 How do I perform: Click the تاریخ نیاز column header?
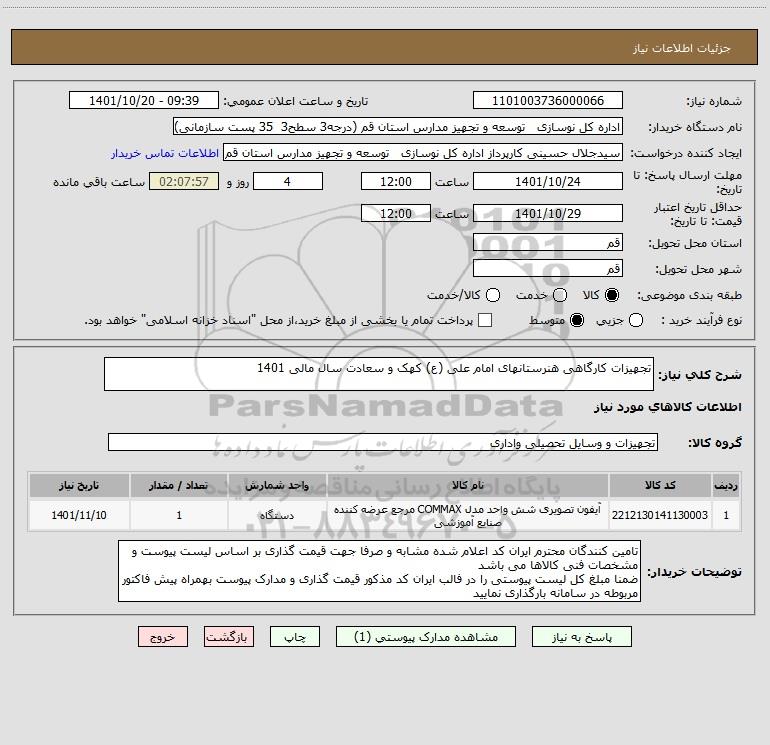click(x=79, y=486)
